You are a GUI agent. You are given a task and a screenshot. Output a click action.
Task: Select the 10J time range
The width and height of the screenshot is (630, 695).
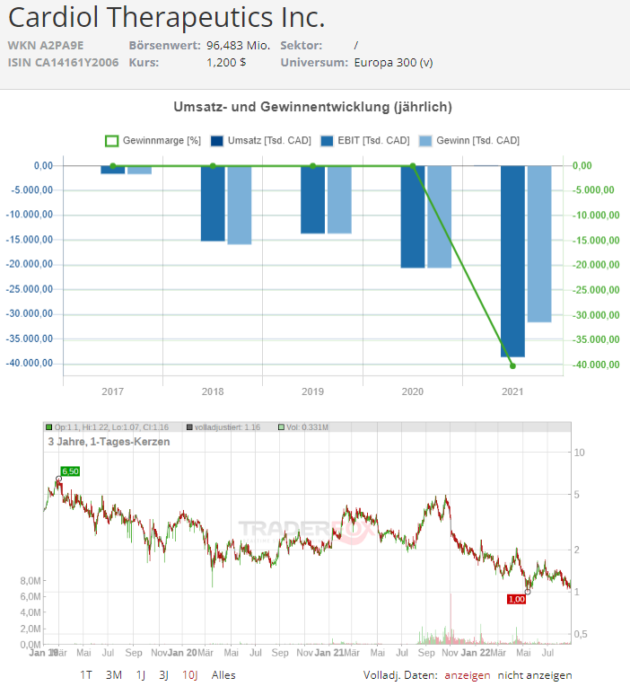(x=190, y=675)
